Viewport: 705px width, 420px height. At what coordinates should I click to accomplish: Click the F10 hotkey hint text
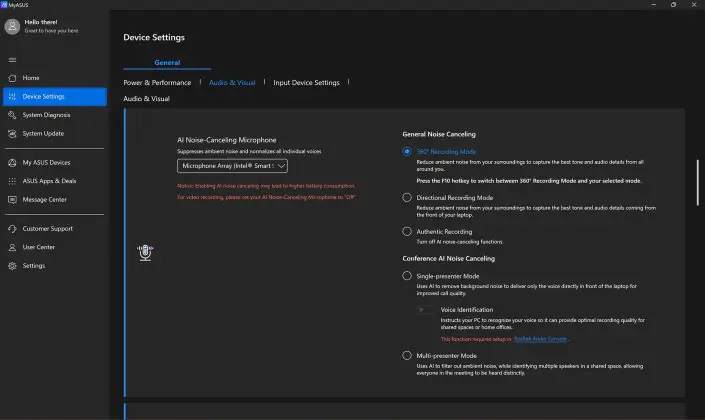529,181
